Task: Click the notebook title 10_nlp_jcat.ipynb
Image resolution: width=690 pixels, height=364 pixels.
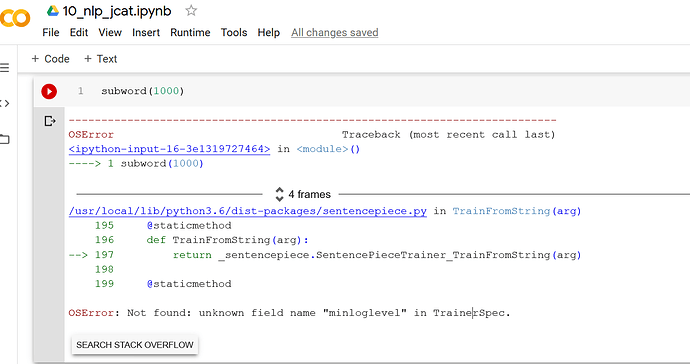Action: point(117,11)
